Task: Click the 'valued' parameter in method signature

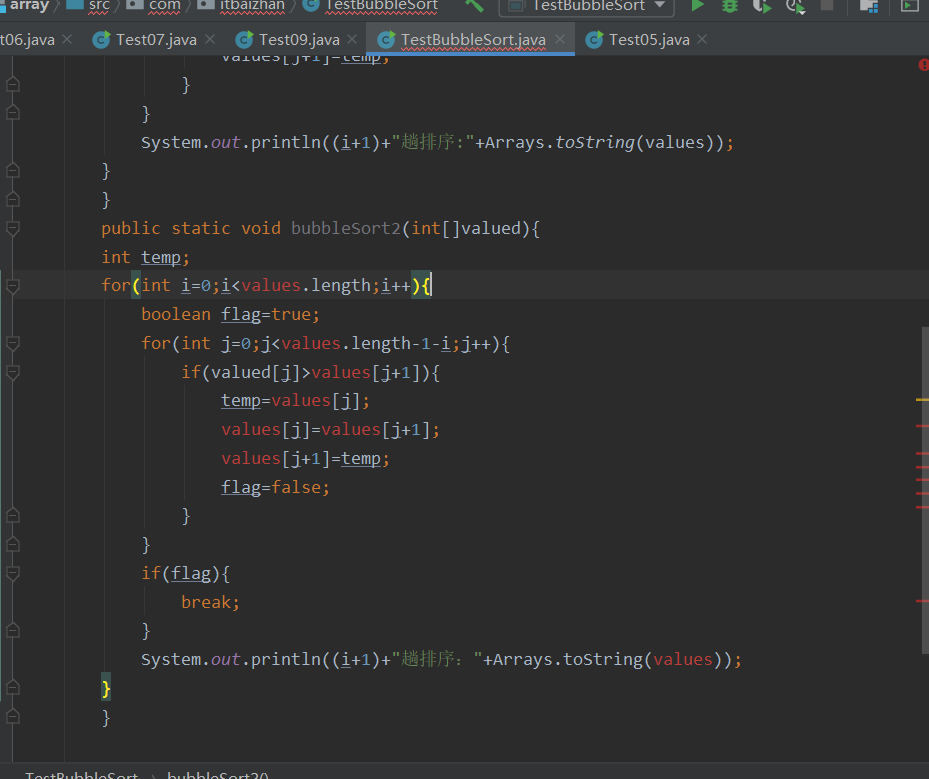Action: pos(491,228)
